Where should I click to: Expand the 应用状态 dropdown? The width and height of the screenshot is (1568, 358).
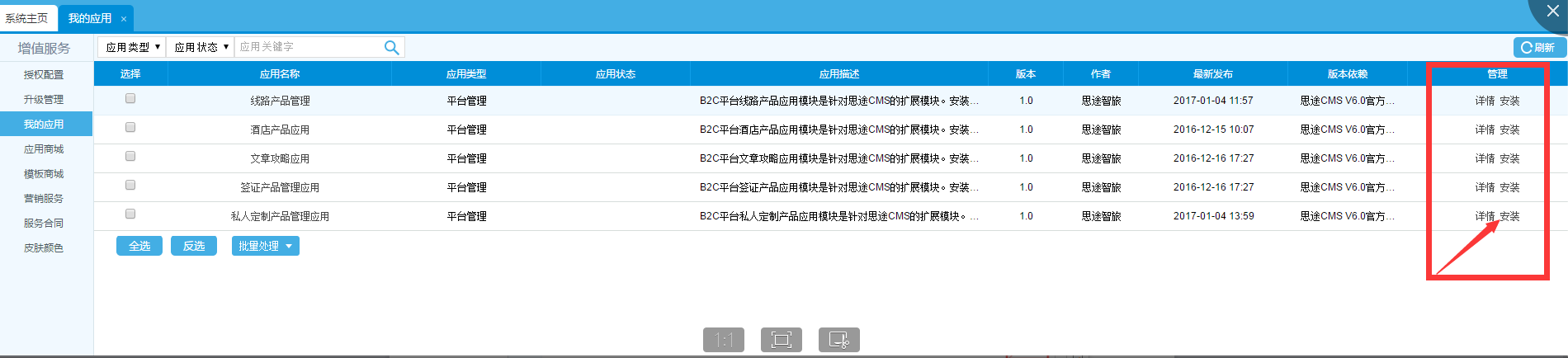(x=201, y=48)
